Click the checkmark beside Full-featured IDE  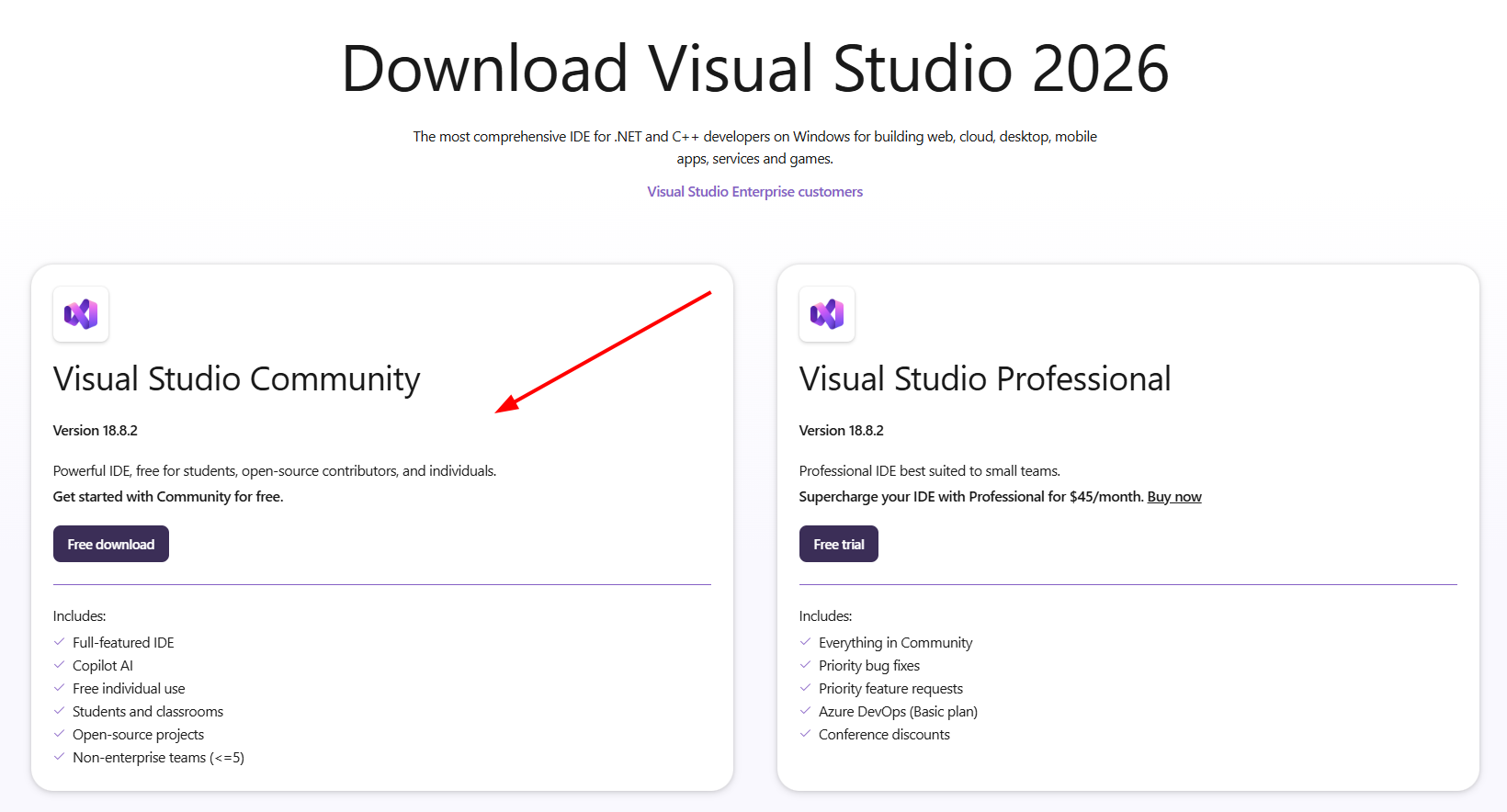pyautogui.click(x=59, y=642)
